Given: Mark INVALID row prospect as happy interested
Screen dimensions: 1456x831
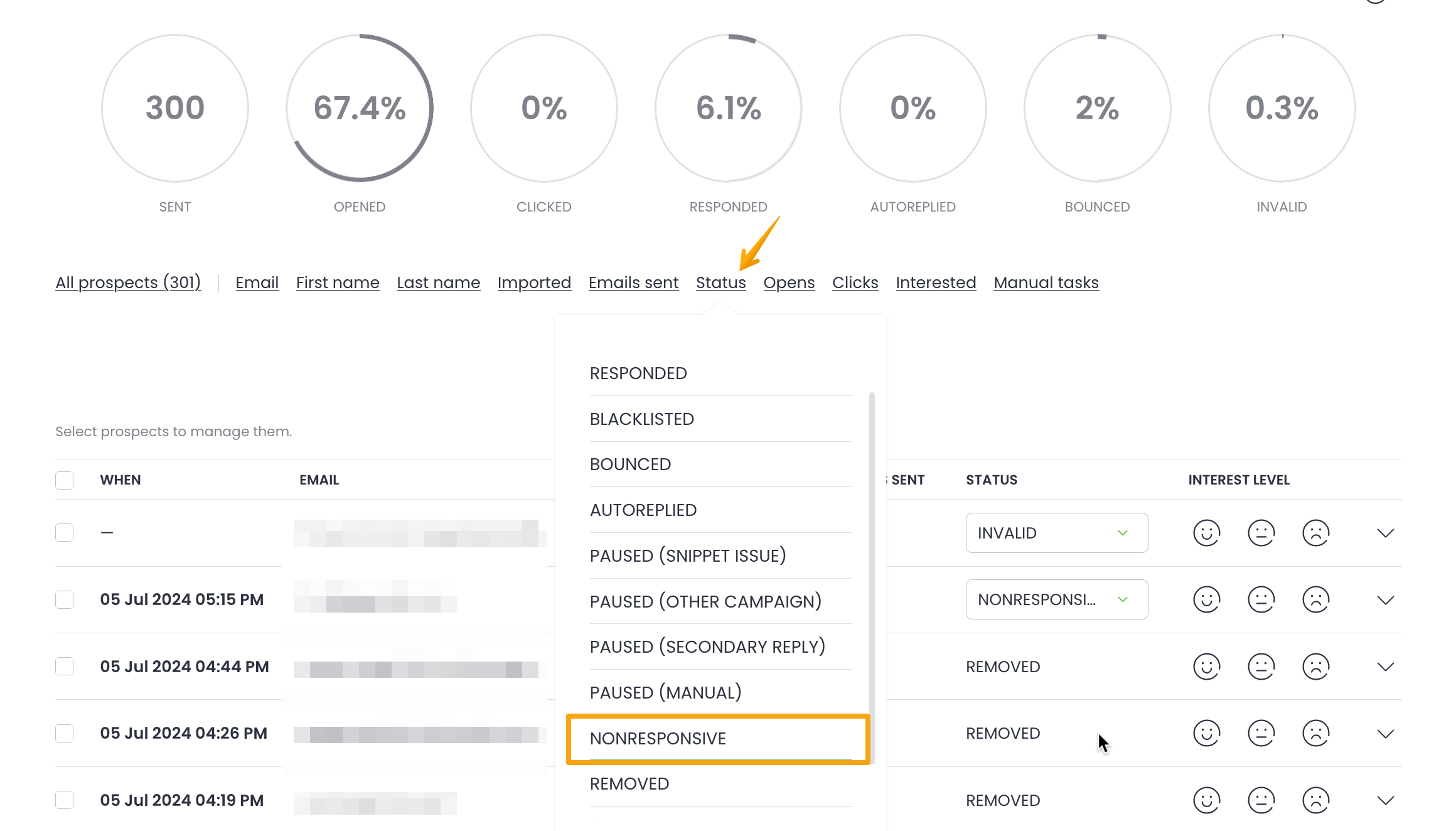Looking at the screenshot, I should [1206, 533].
